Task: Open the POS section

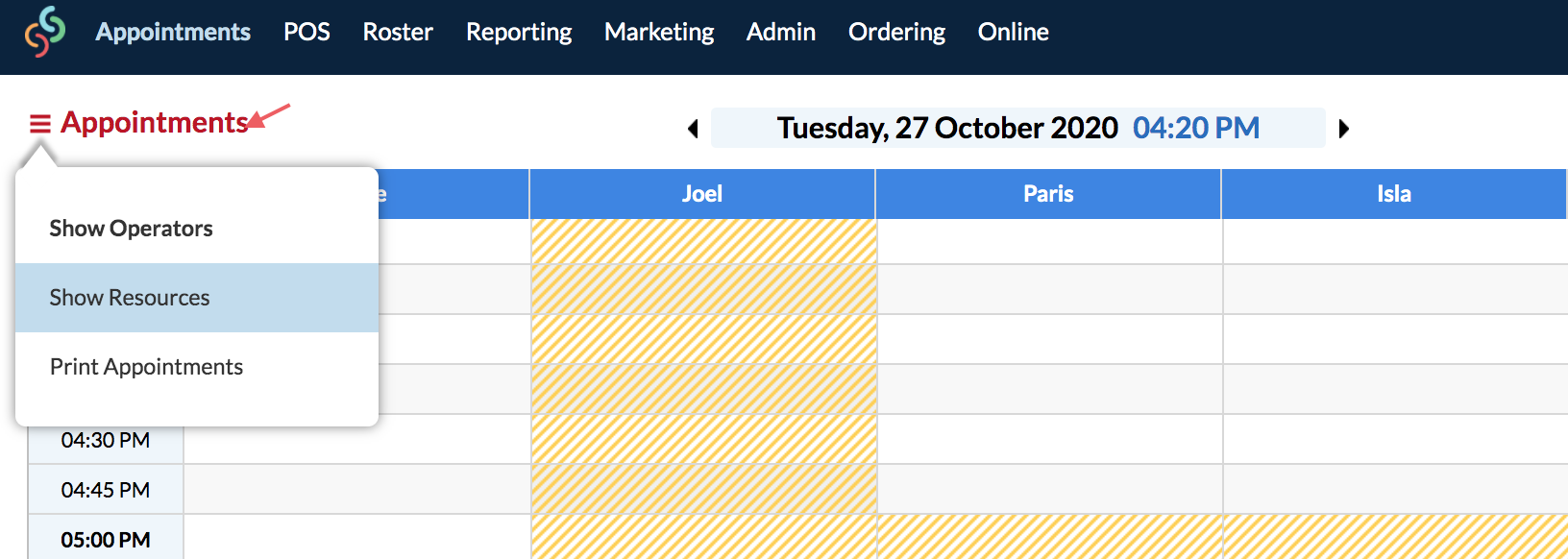Action: pyautogui.click(x=306, y=32)
